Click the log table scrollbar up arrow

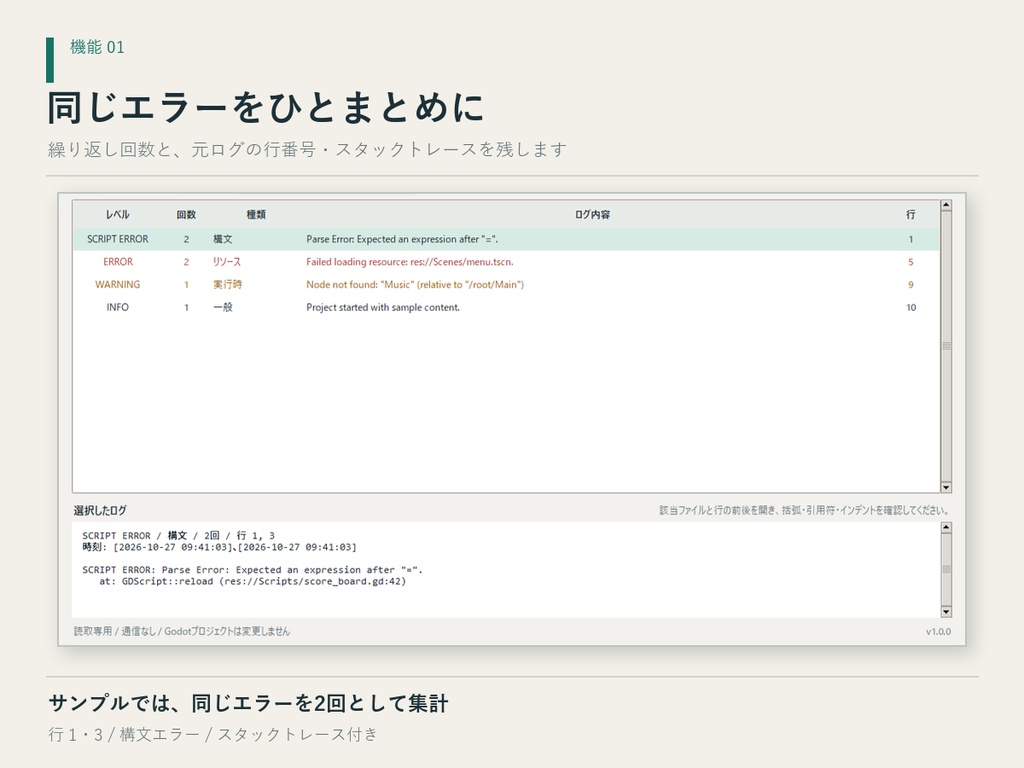(946, 205)
